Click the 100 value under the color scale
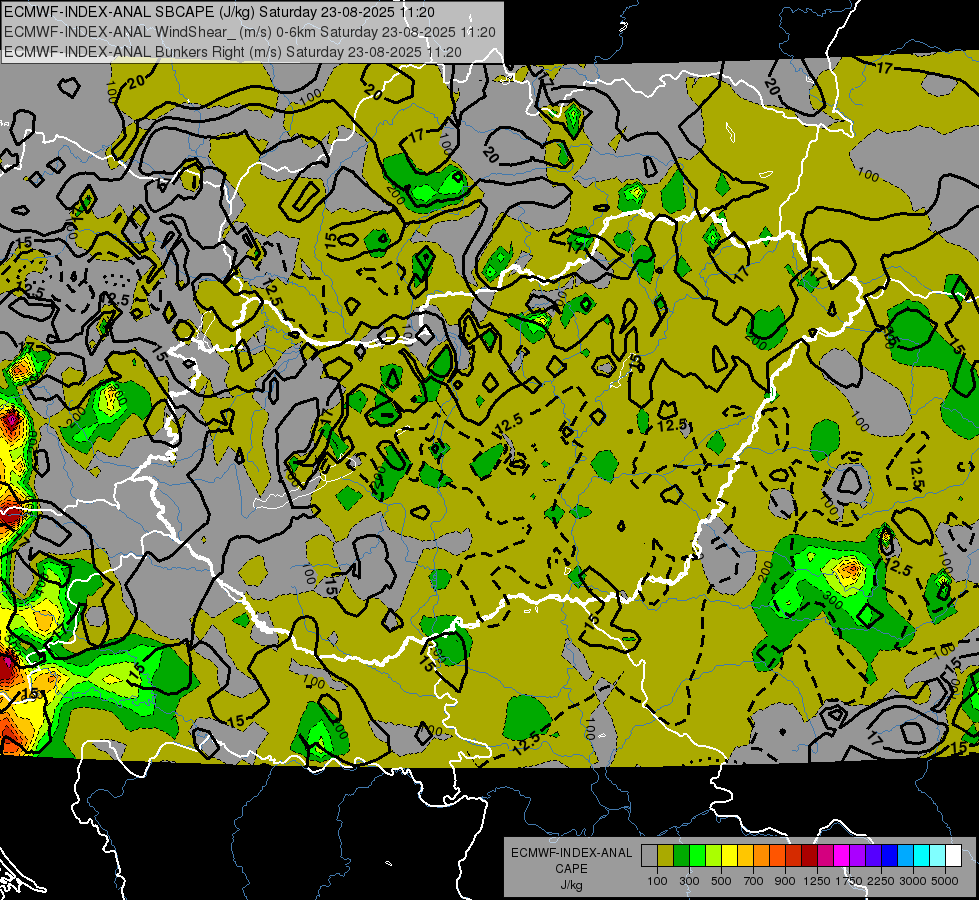Screen dimensions: 979x900 (657, 881)
